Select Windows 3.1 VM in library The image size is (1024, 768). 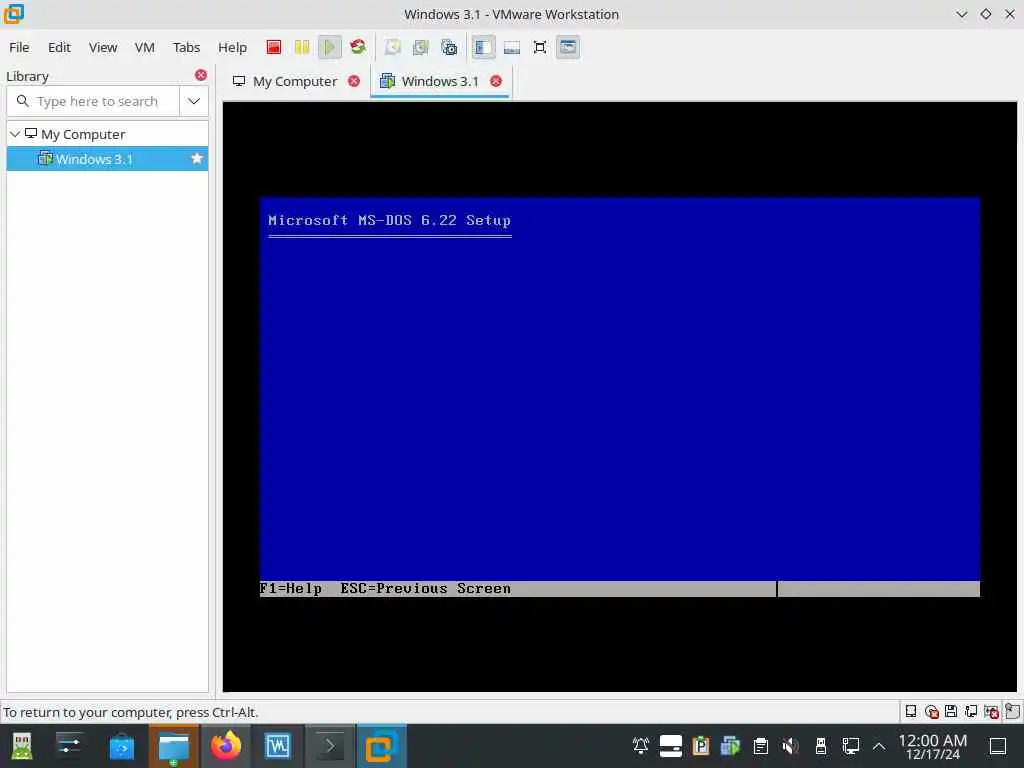point(107,159)
